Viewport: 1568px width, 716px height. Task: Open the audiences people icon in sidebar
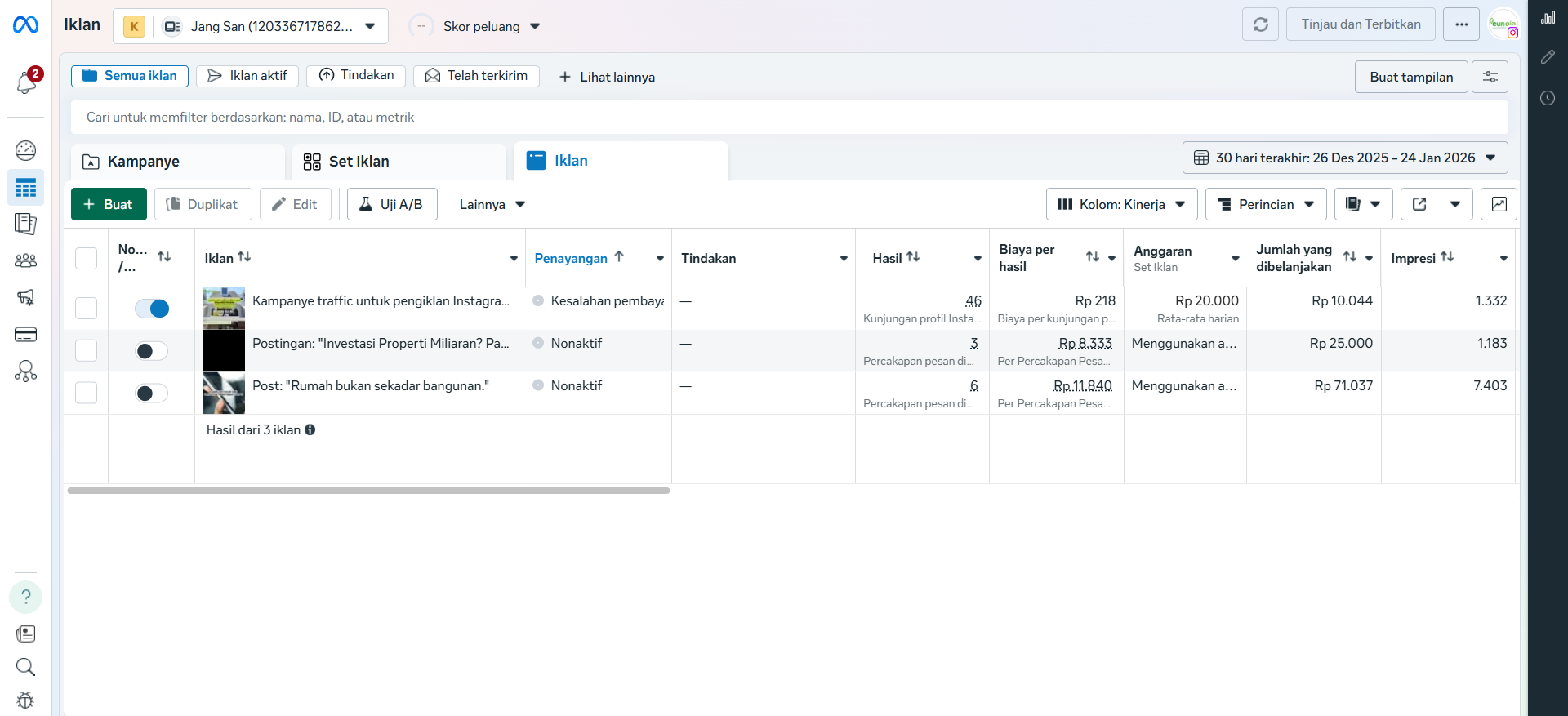[x=26, y=261]
